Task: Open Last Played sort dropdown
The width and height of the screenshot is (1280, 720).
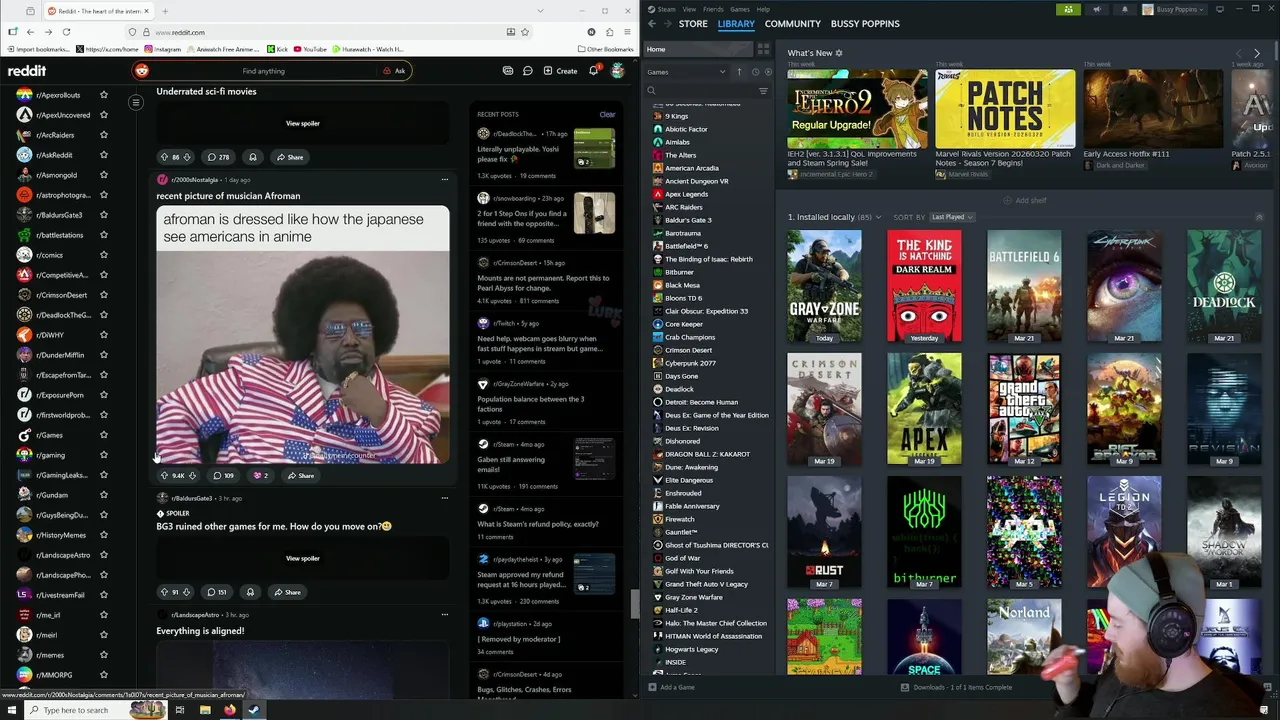Action: coord(952,217)
